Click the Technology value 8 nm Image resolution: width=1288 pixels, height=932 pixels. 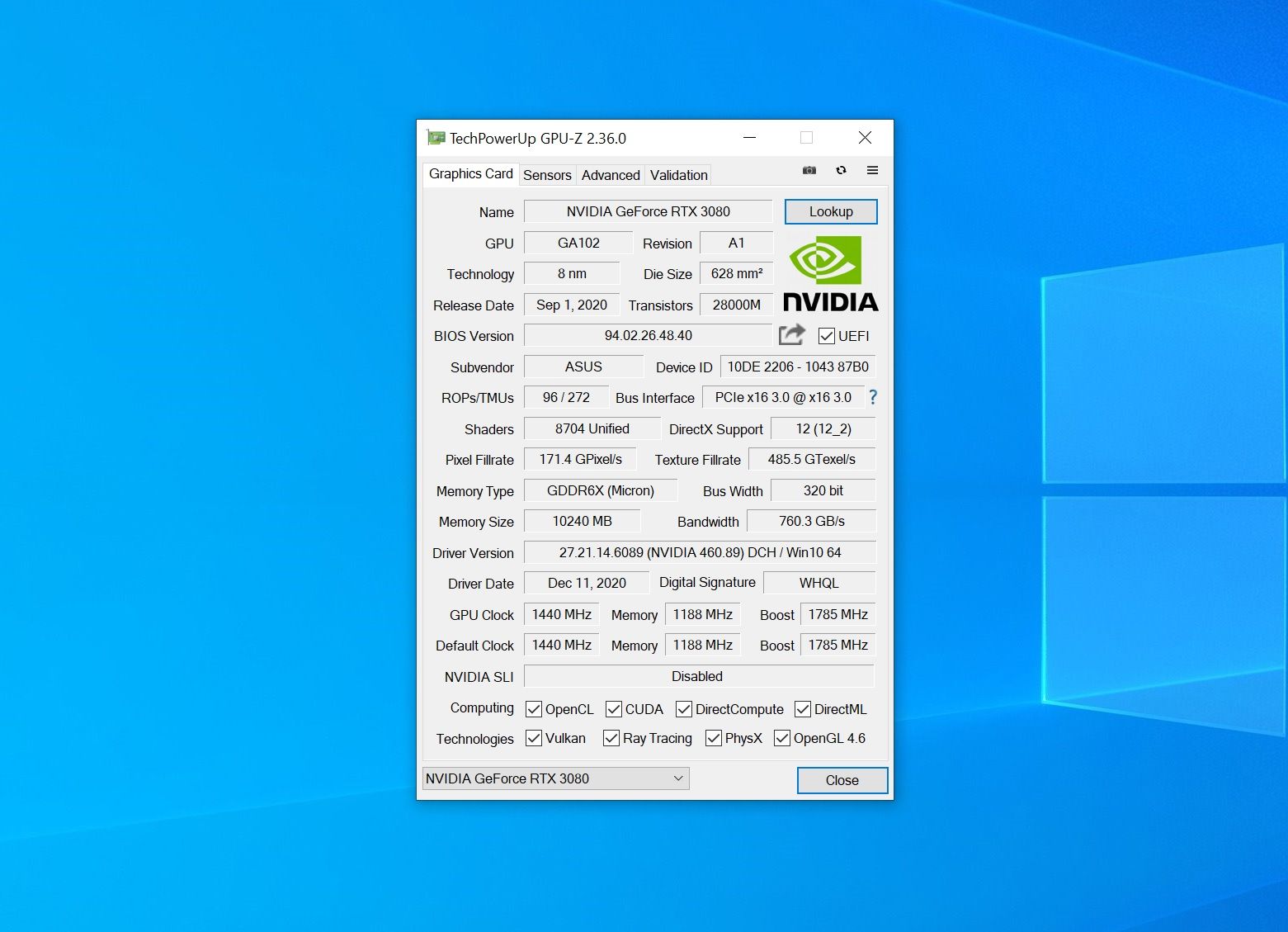(x=572, y=273)
